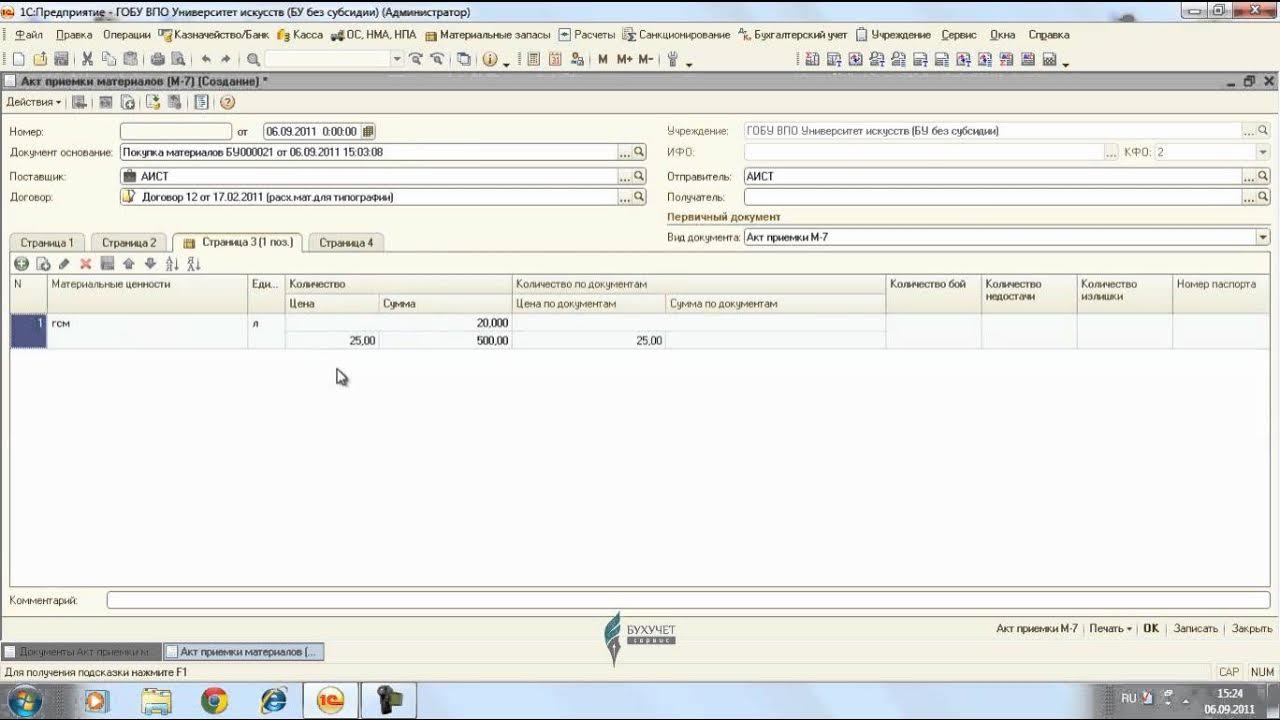
Task: Click the Получатель input field
Action: (993, 197)
